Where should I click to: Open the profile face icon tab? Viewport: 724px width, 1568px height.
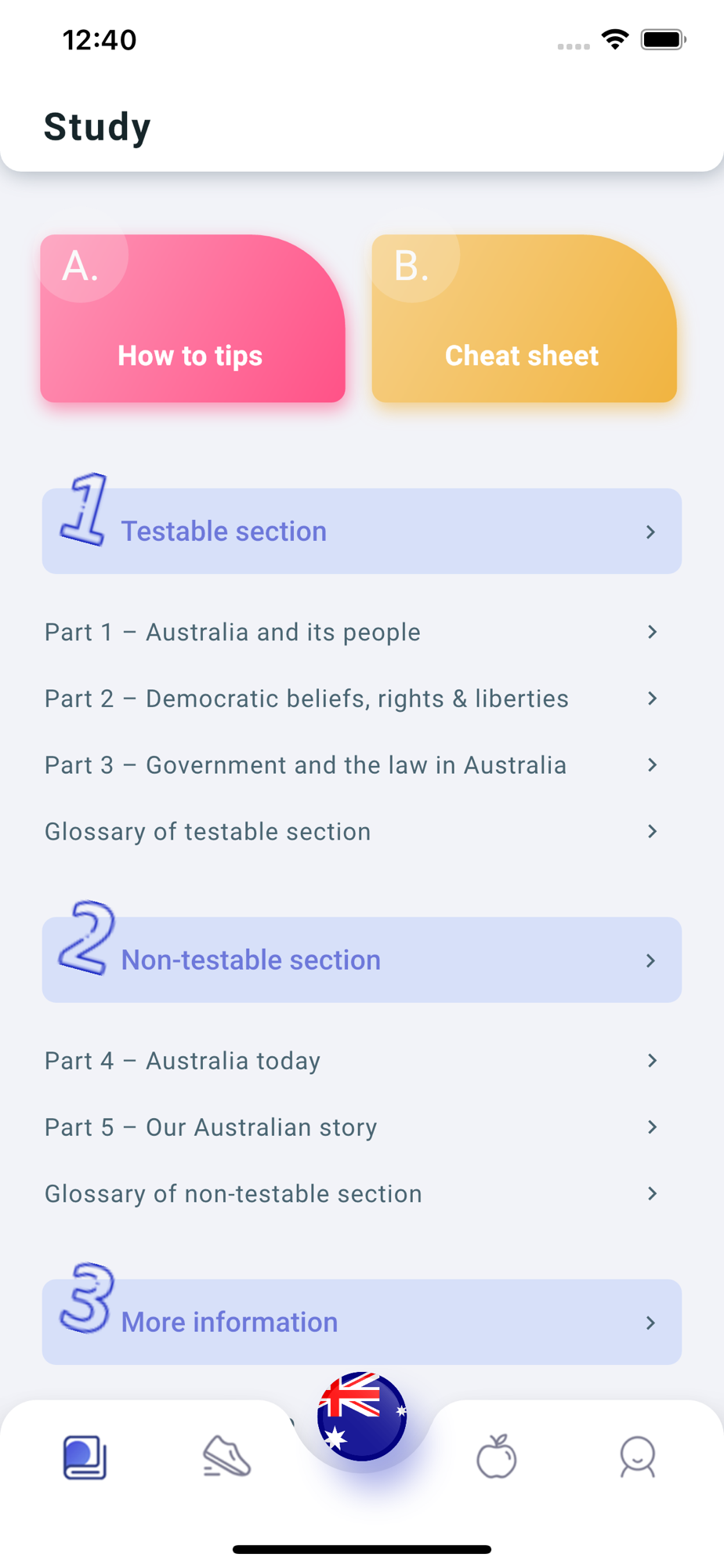click(637, 1457)
